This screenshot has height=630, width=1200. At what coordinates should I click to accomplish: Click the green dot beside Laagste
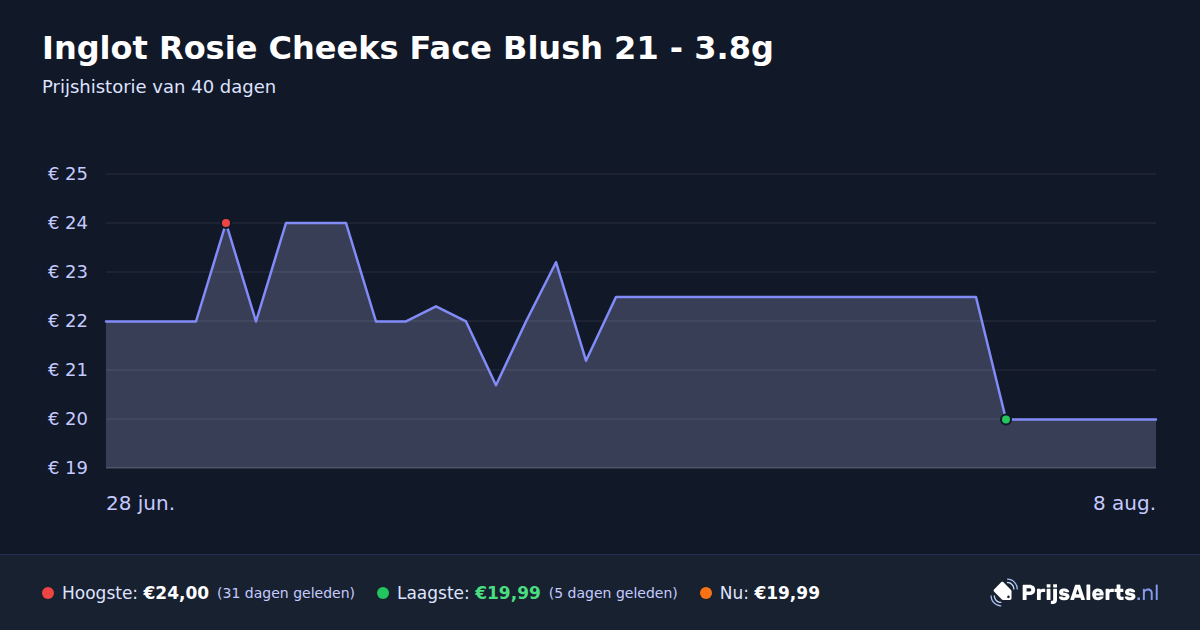[383, 594]
